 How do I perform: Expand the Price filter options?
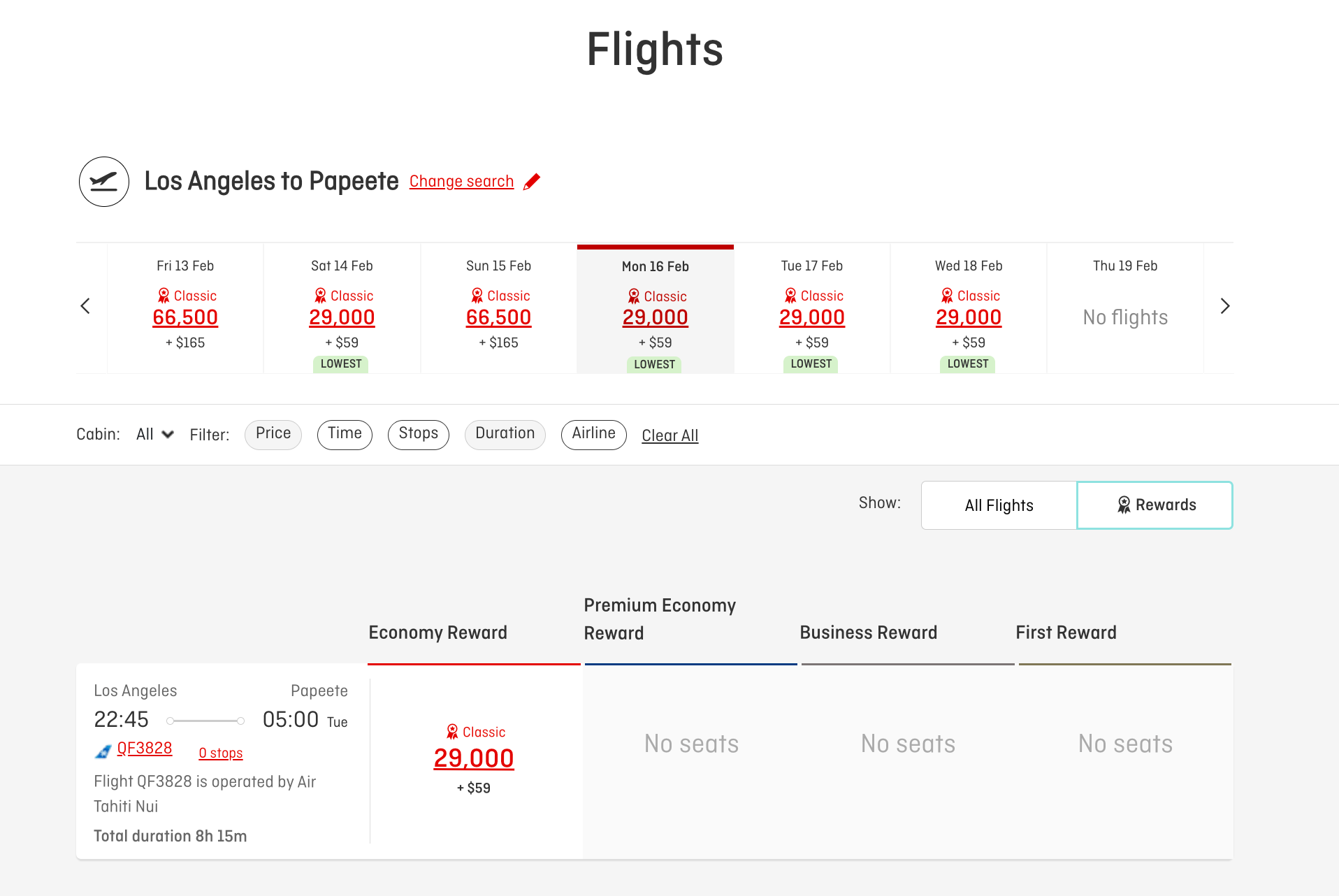coord(273,434)
